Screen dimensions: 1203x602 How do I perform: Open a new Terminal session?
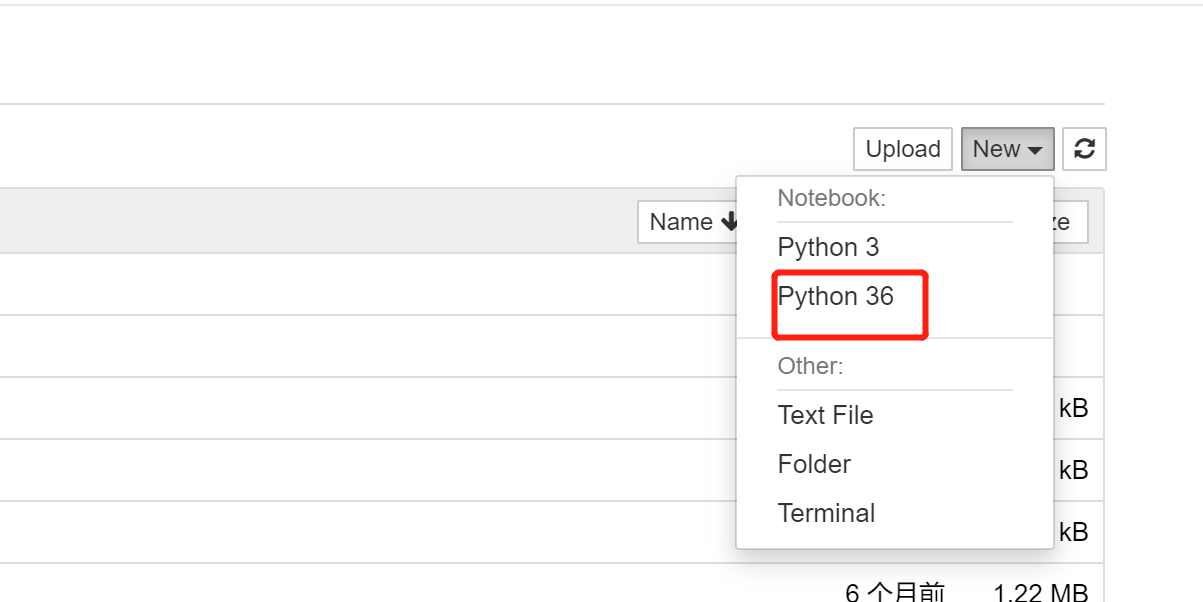pyautogui.click(x=826, y=512)
